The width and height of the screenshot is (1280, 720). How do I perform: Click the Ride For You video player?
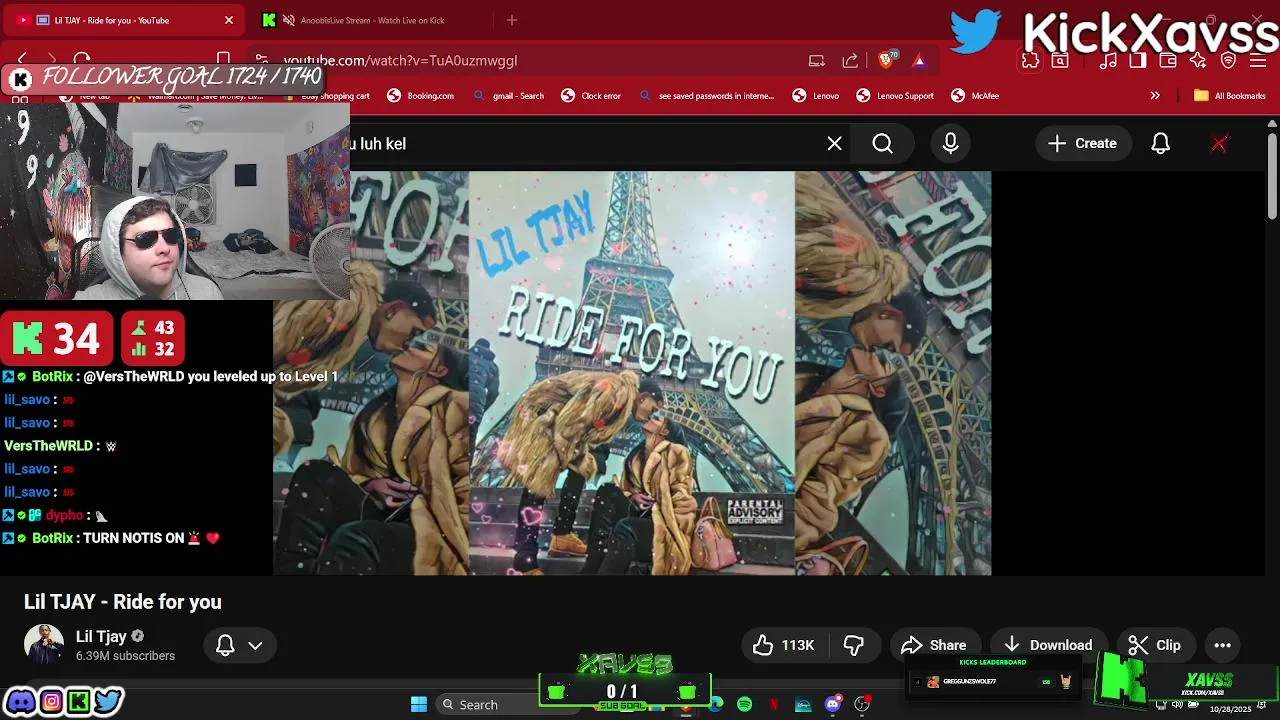coord(632,373)
